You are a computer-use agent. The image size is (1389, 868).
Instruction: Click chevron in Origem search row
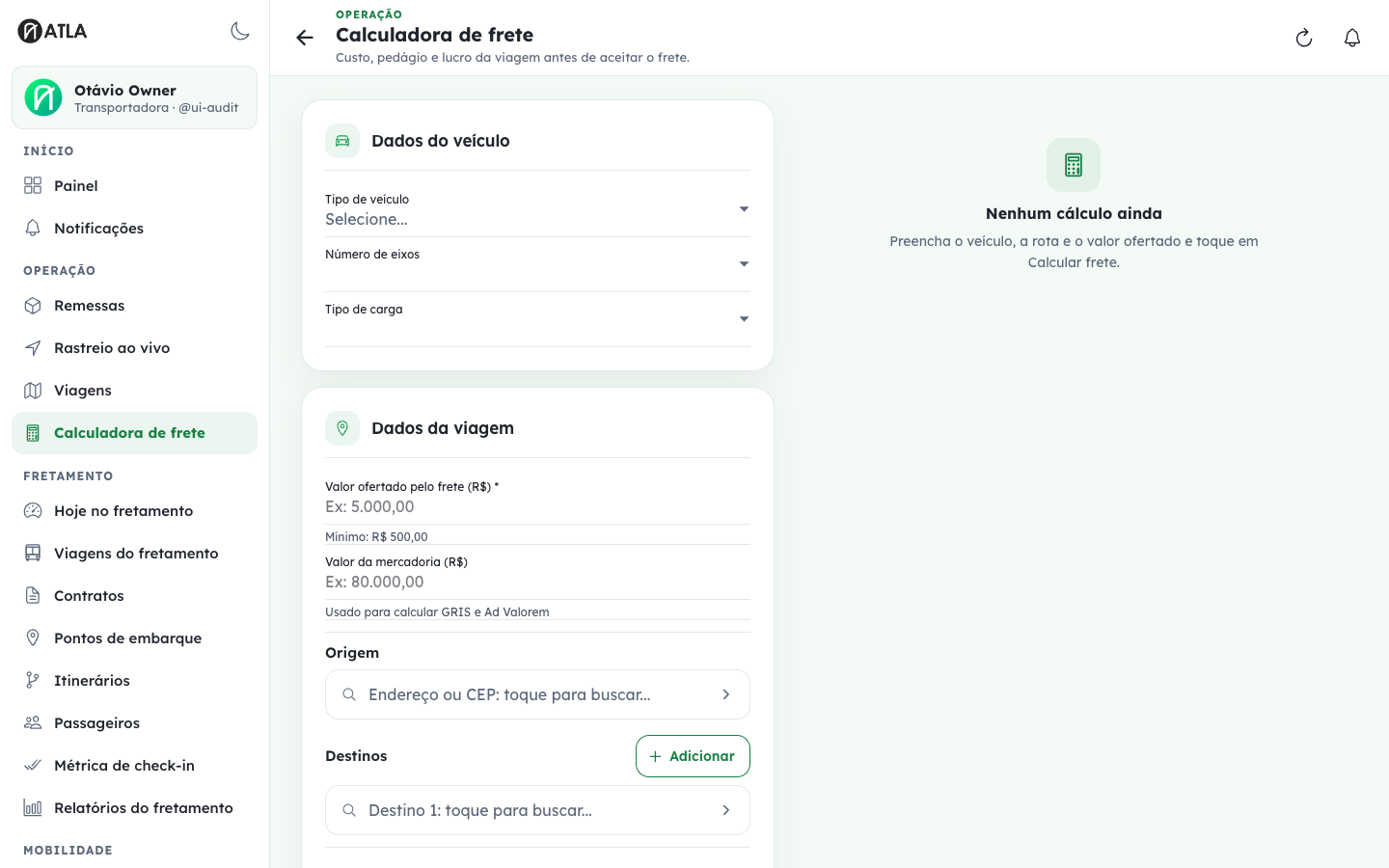pyautogui.click(x=726, y=694)
